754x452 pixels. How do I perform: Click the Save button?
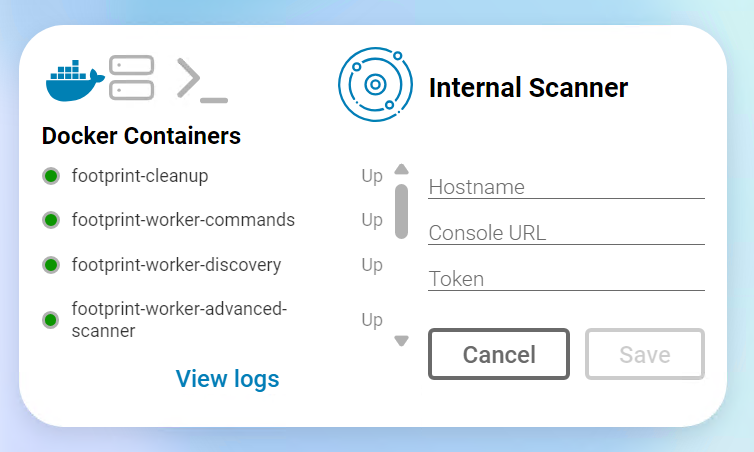(x=644, y=354)
